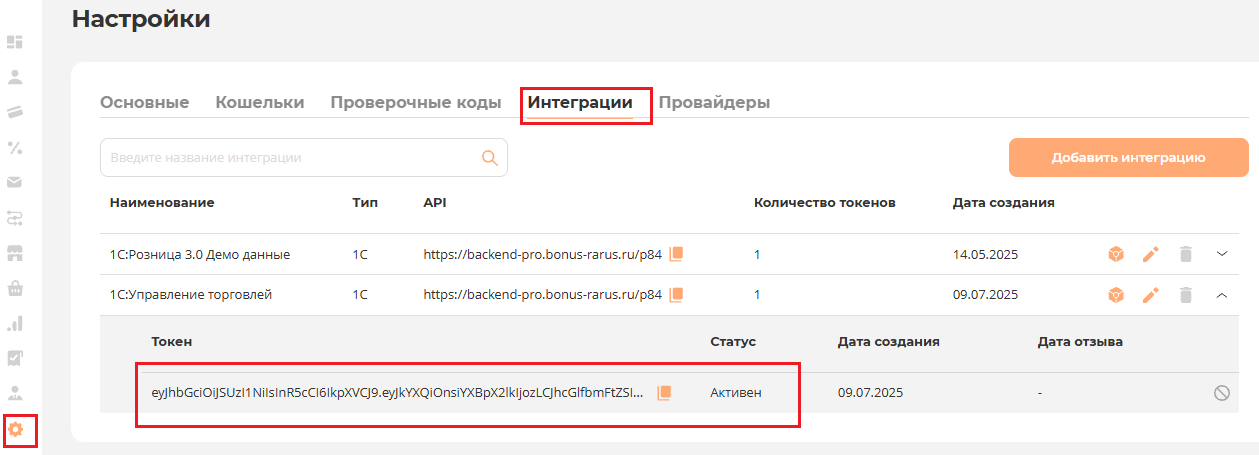Image resolution: width=1259 pixels, height=455 pixels.
Task: Copy the active token to clipboard
Action: [664, 393]
